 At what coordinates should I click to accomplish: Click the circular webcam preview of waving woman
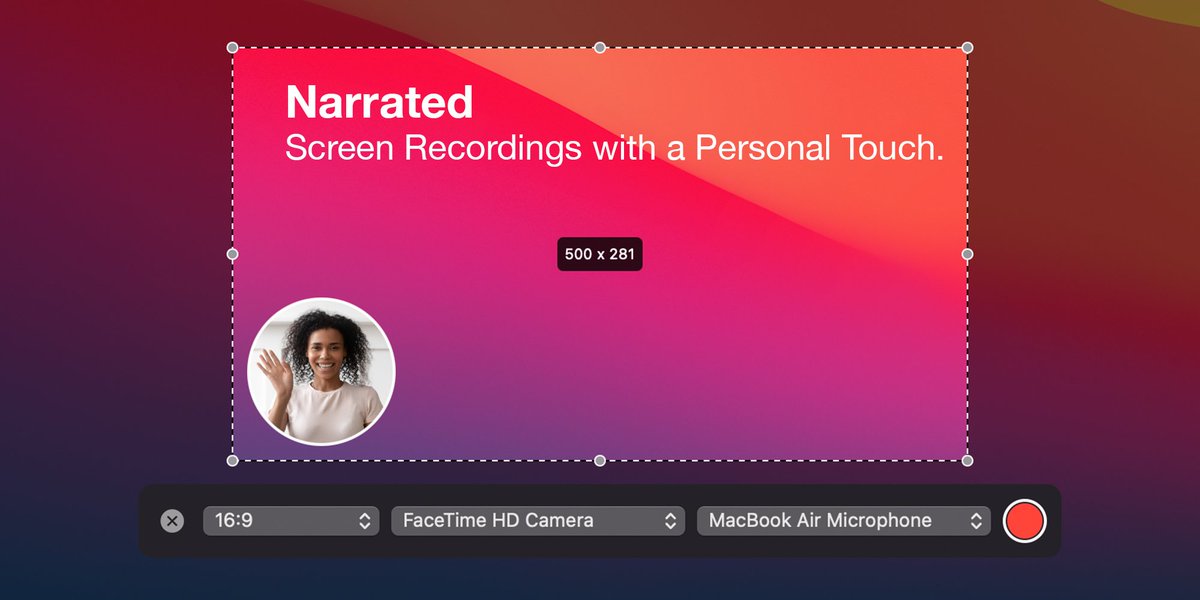pyautogui.click(x=321, y=371)
